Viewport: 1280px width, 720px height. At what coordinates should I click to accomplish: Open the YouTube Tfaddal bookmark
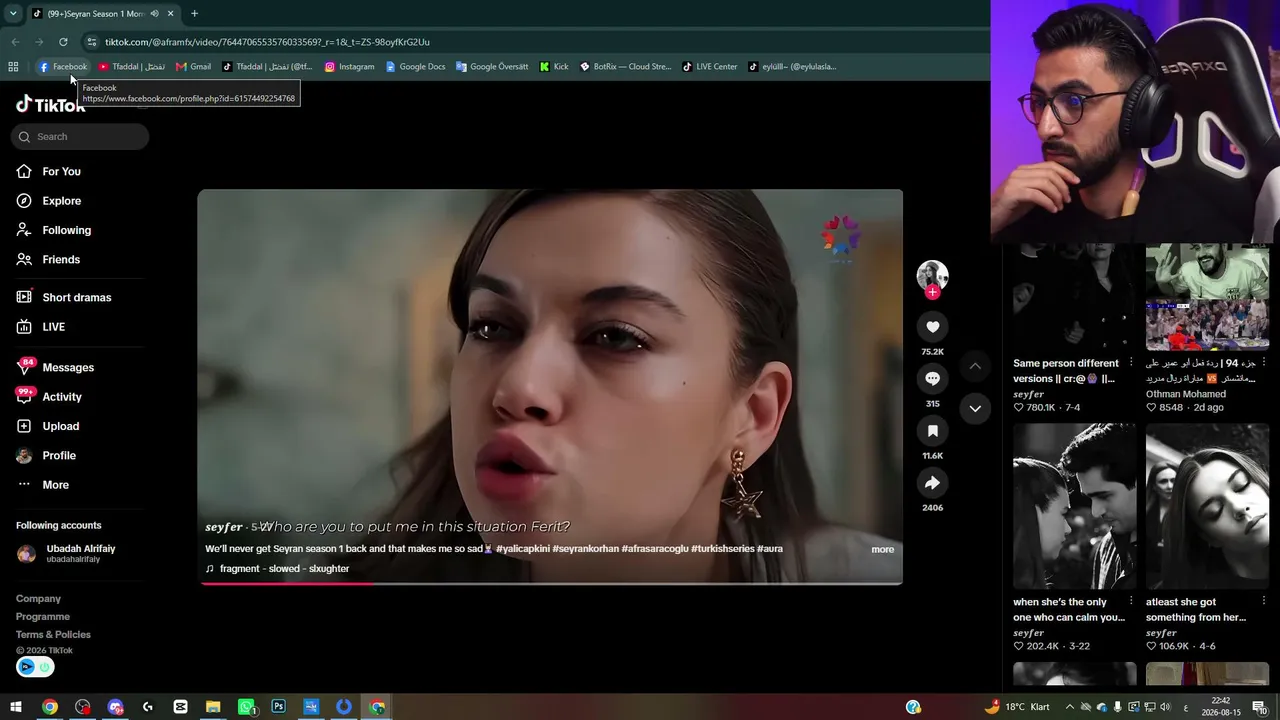131,67
